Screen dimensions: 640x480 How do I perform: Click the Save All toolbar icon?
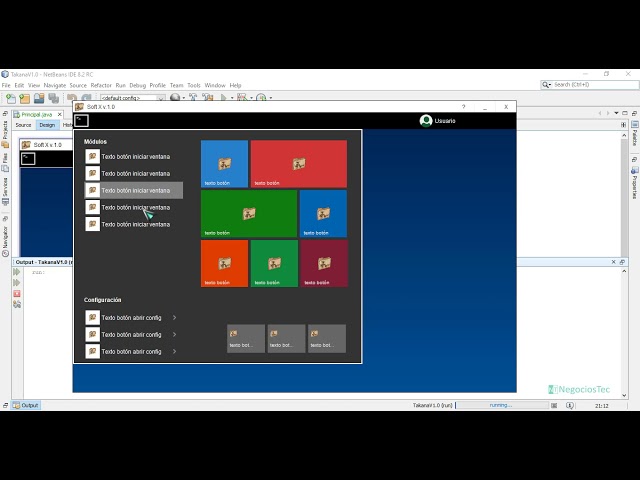point(53,98)
